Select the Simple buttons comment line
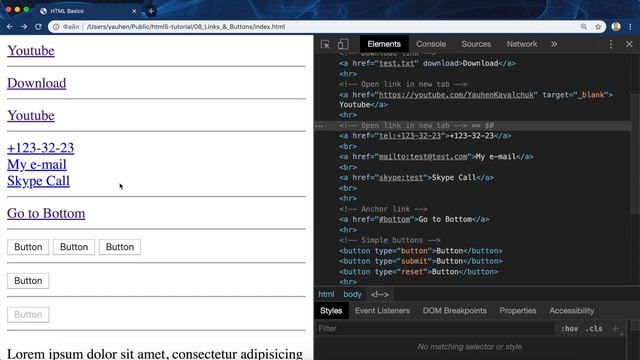 tap(390, 240)
